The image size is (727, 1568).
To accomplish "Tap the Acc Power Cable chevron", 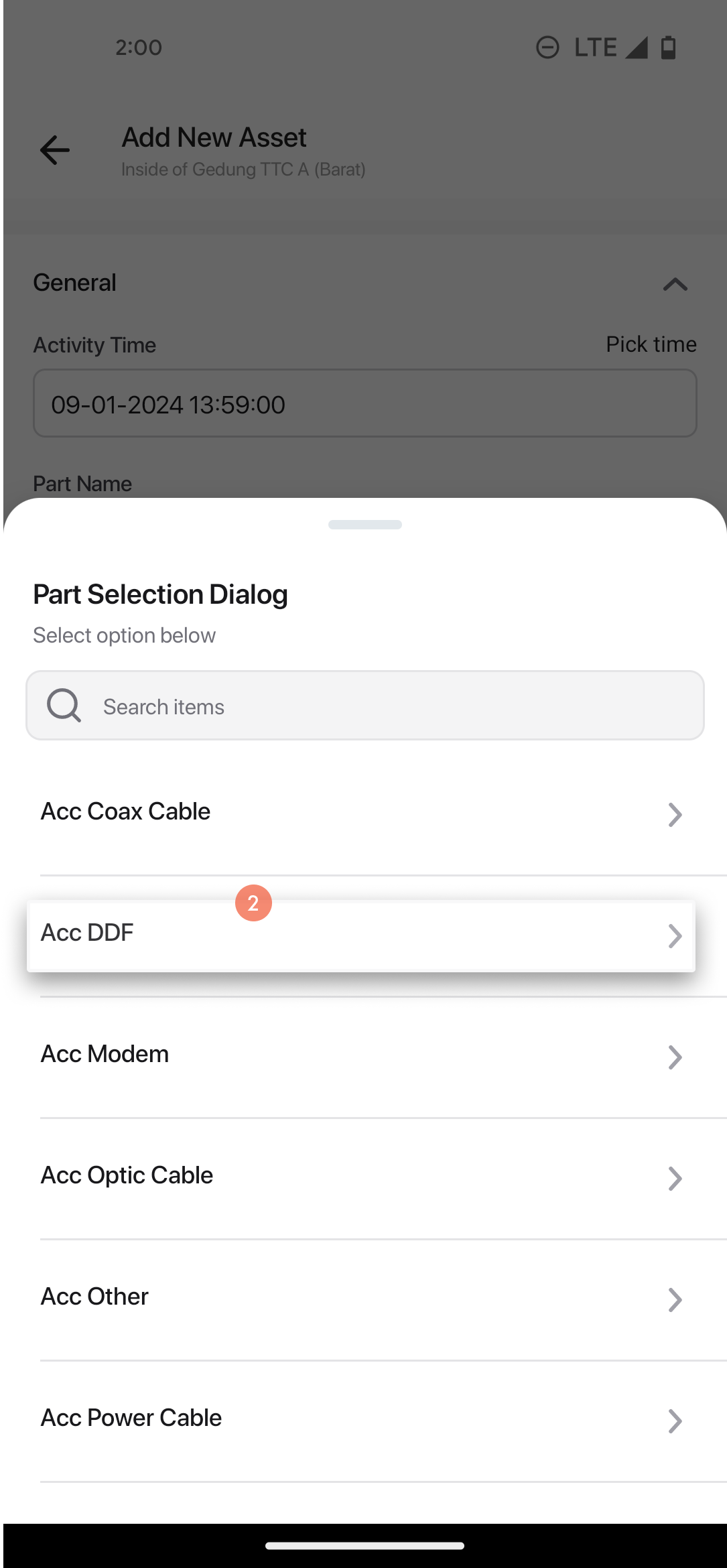I will (x=675, y=1421).
